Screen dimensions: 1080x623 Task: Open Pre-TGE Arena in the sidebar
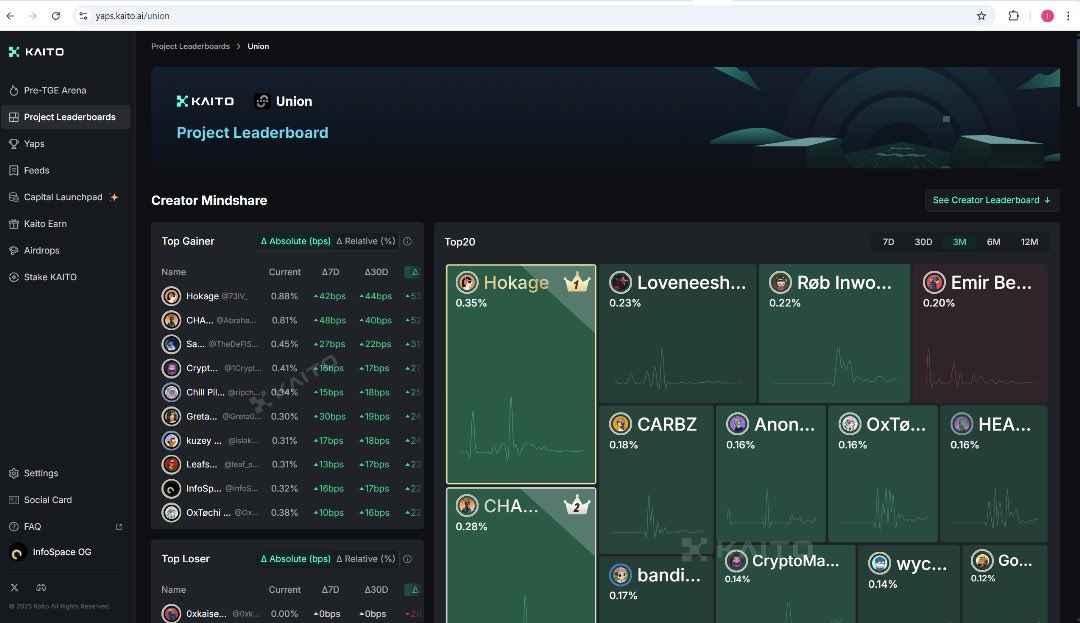pos(55,90)
